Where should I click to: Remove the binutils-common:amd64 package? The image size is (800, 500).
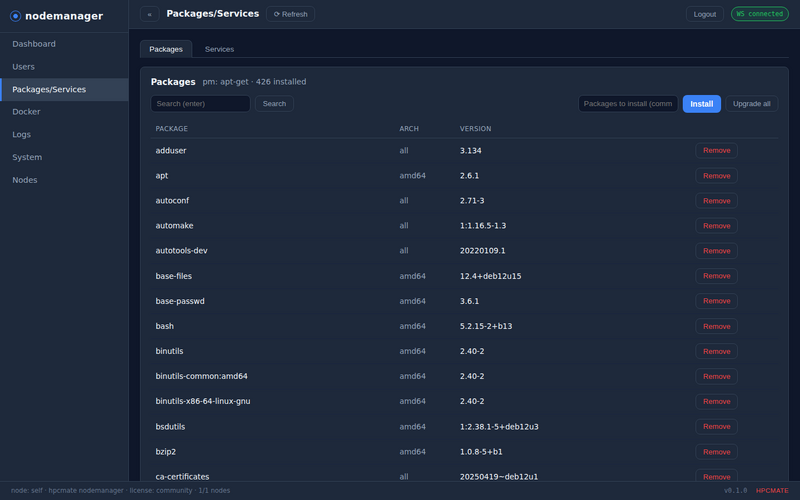pos(716,376)
